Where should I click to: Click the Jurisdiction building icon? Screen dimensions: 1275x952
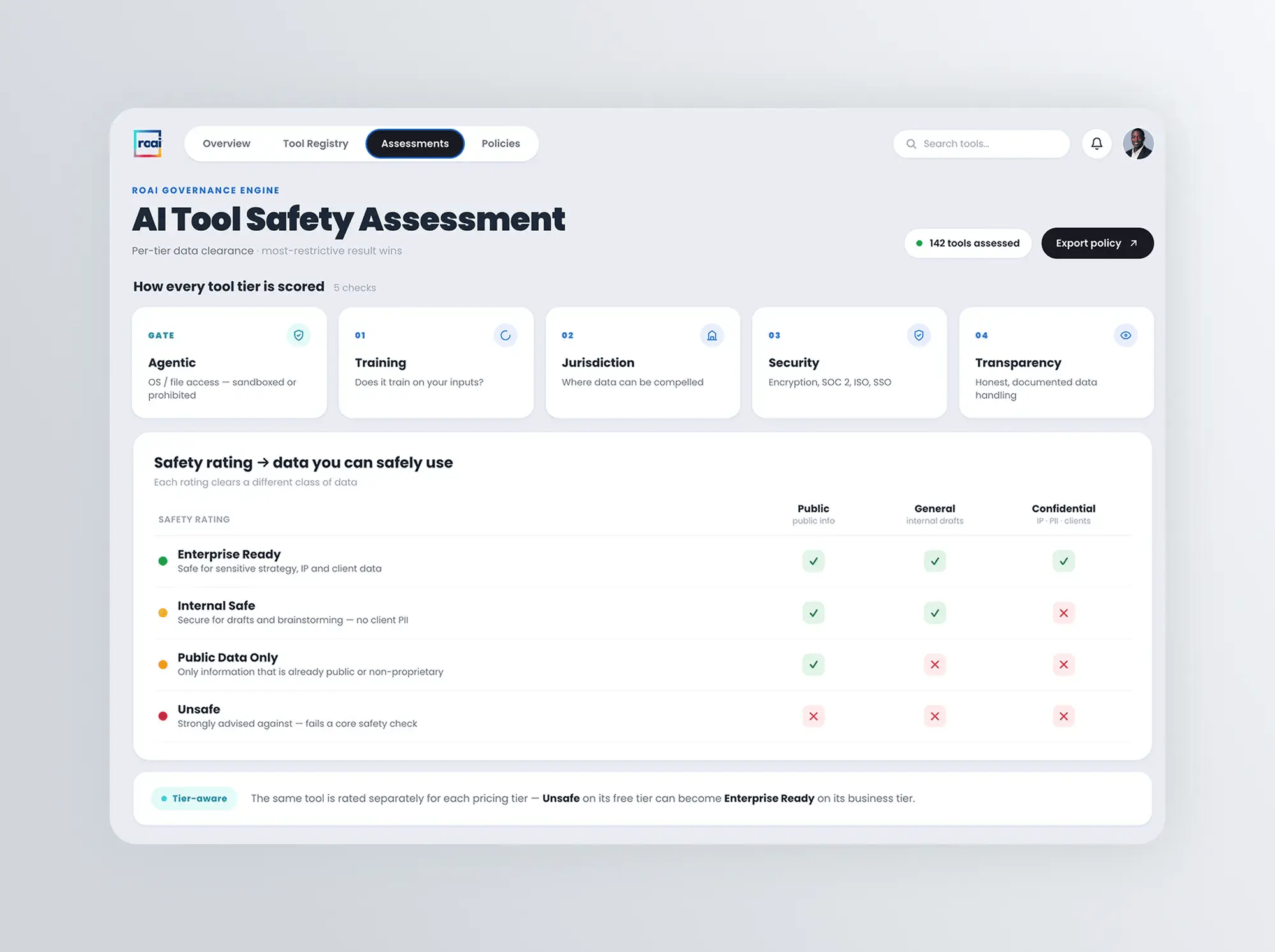tap(712, 335)
